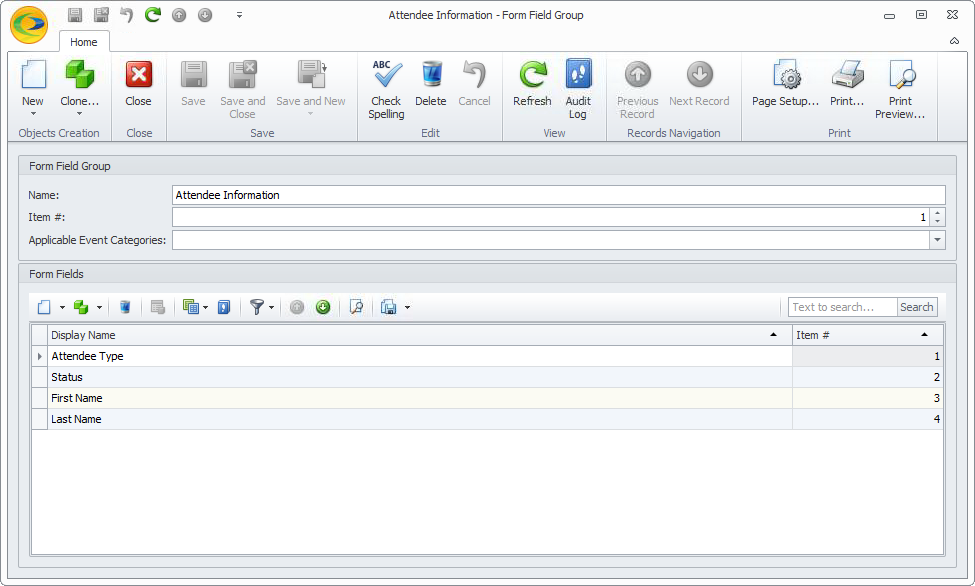Image resolution: width=975 pixels, height=586 pixels.
Task: Click the quick access previous record up arrow
Action: 179,15
